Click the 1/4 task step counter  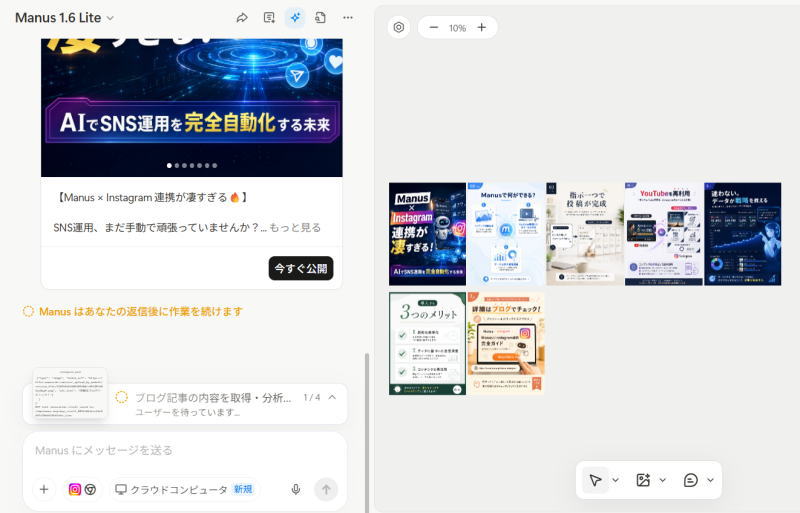tap(312, 397)
